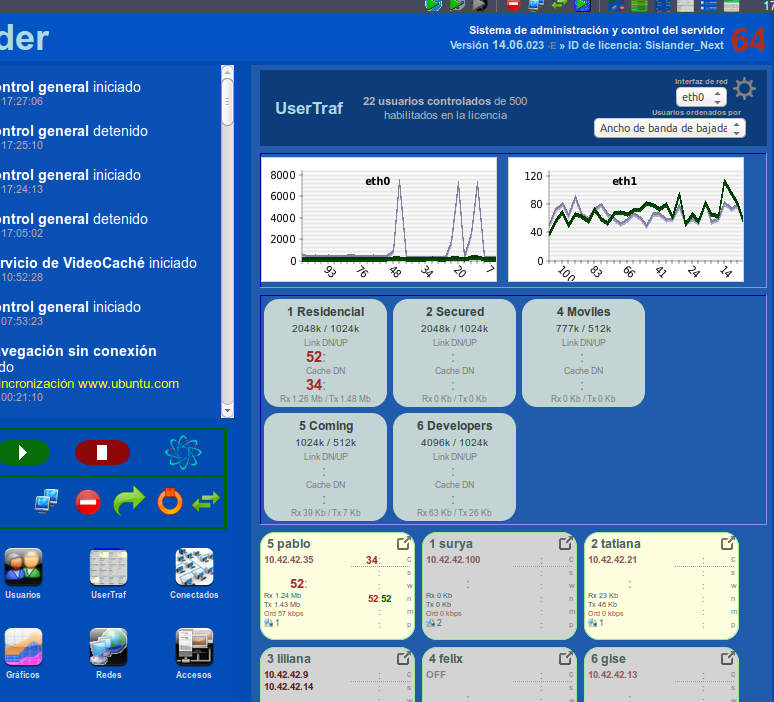
Task: Click IP address 10.42.42.13
Action: tap(613, 674)
